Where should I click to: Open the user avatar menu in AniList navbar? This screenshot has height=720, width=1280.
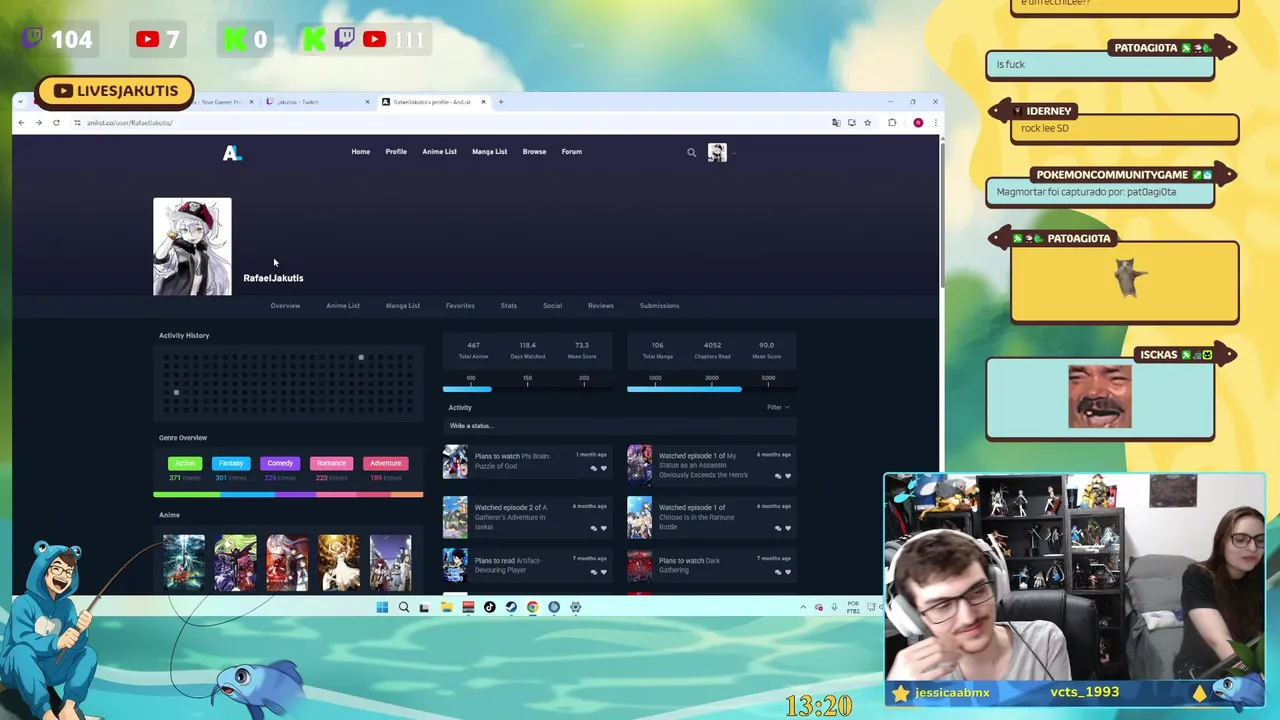point(718,152)
